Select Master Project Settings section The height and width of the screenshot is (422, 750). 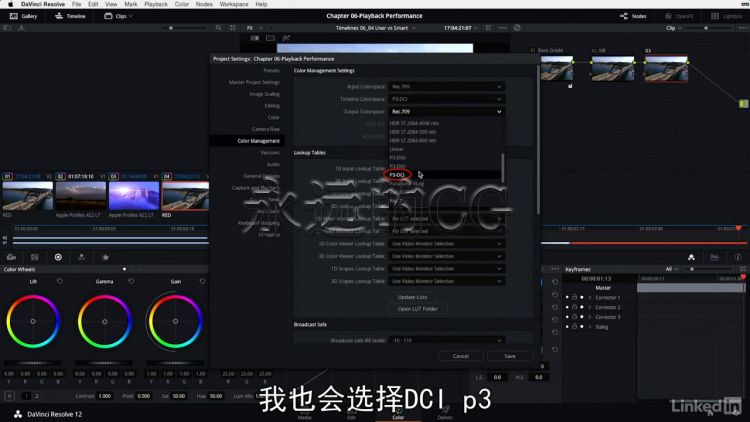click(254, 82)
